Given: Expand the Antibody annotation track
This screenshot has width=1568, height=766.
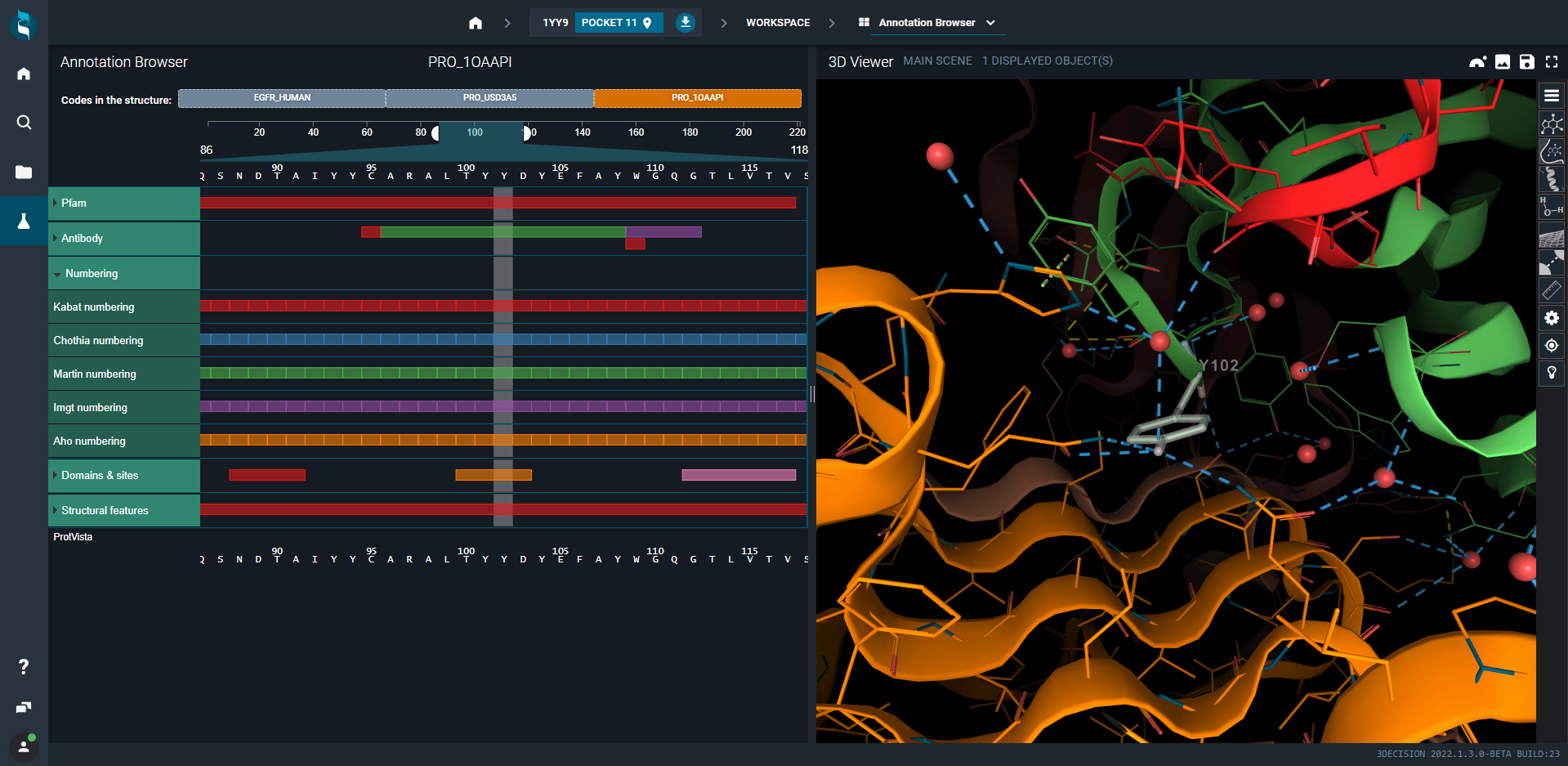Looking at the screenshot, I should pos(55,238).
